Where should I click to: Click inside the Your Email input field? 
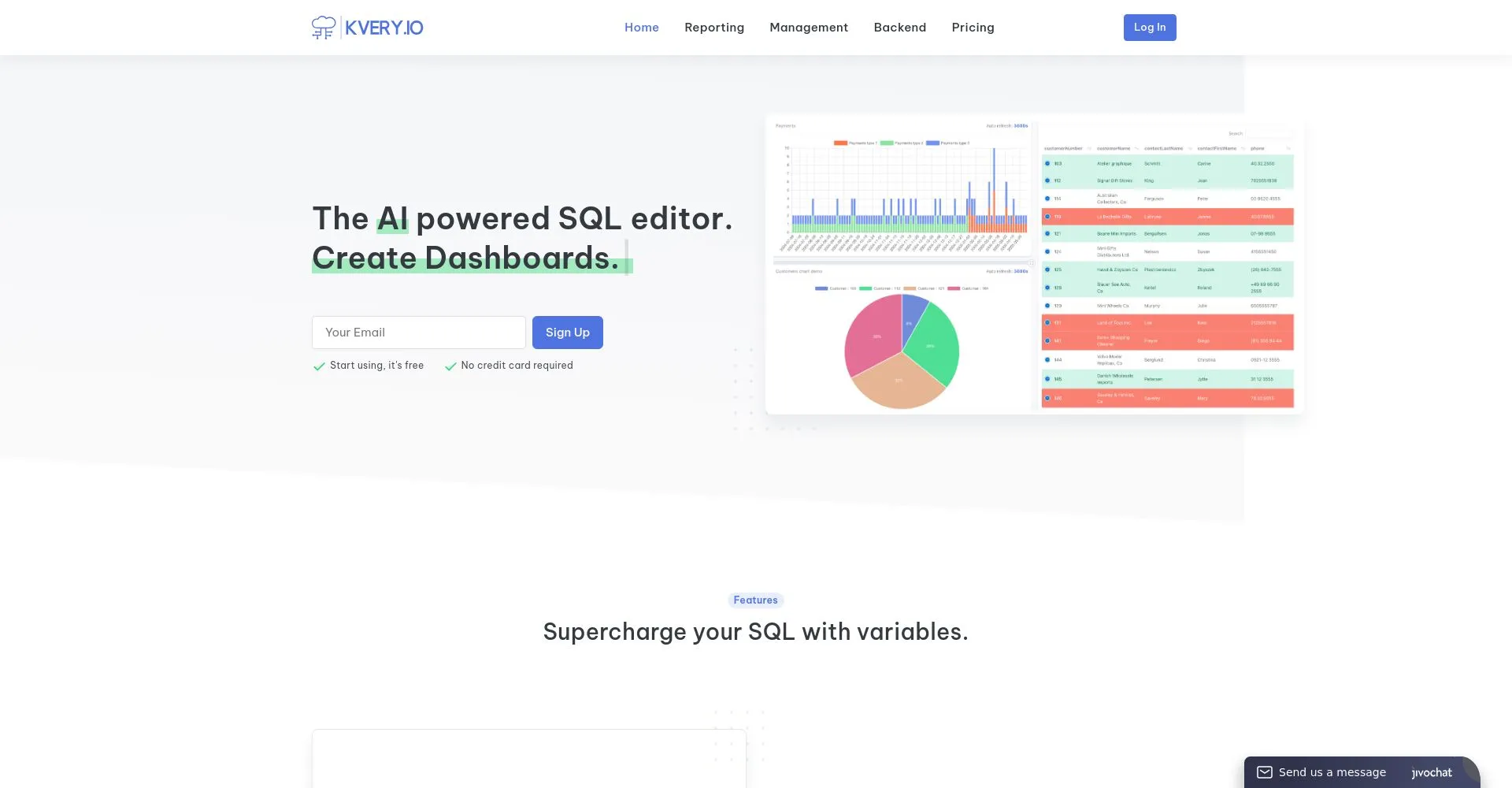point(418,332)
